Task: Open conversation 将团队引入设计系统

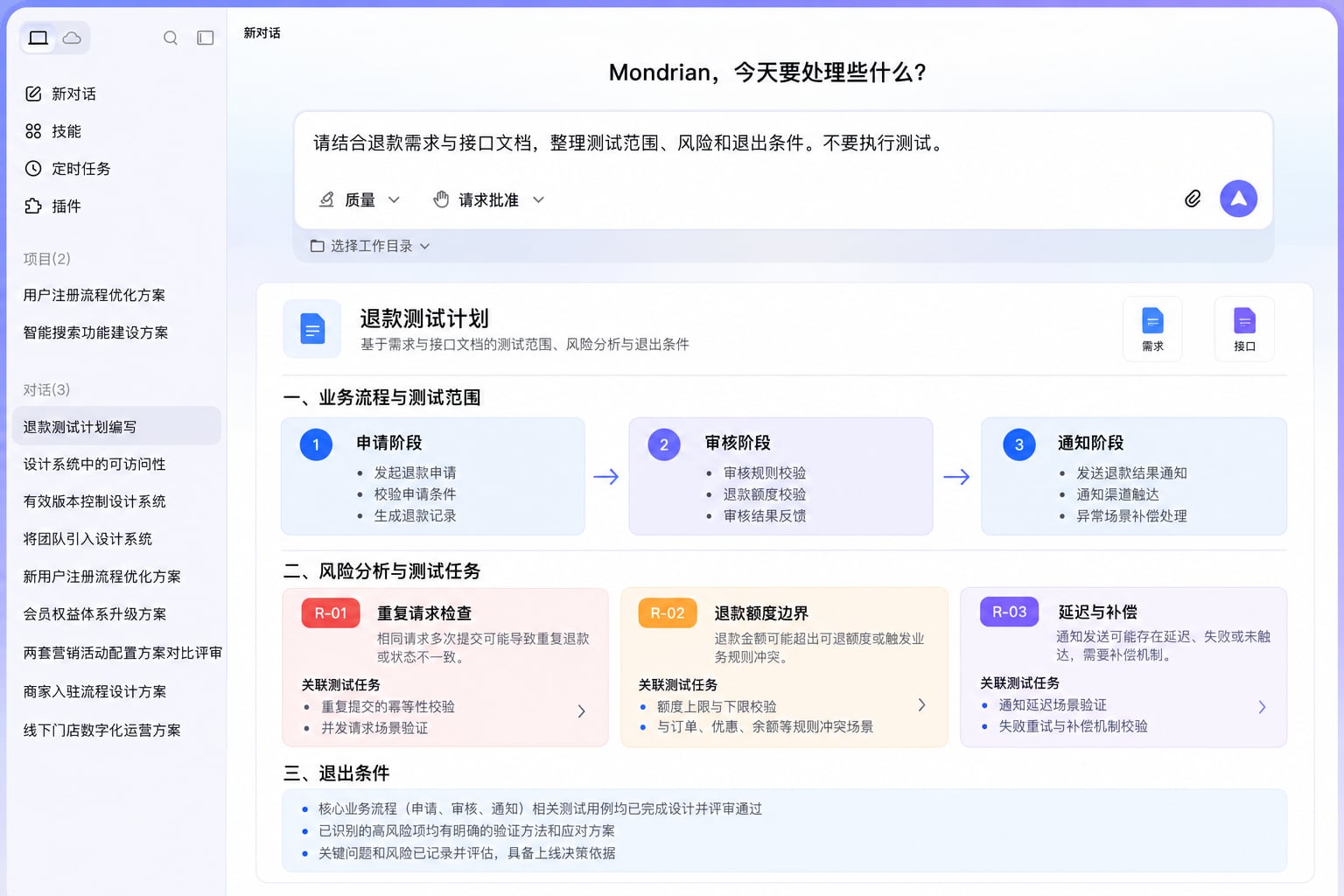Action: point(87,539)
